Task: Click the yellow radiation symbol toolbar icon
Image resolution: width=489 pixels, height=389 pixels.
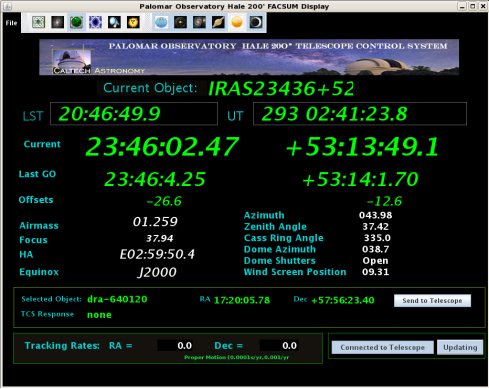Action: pos(133,22)
